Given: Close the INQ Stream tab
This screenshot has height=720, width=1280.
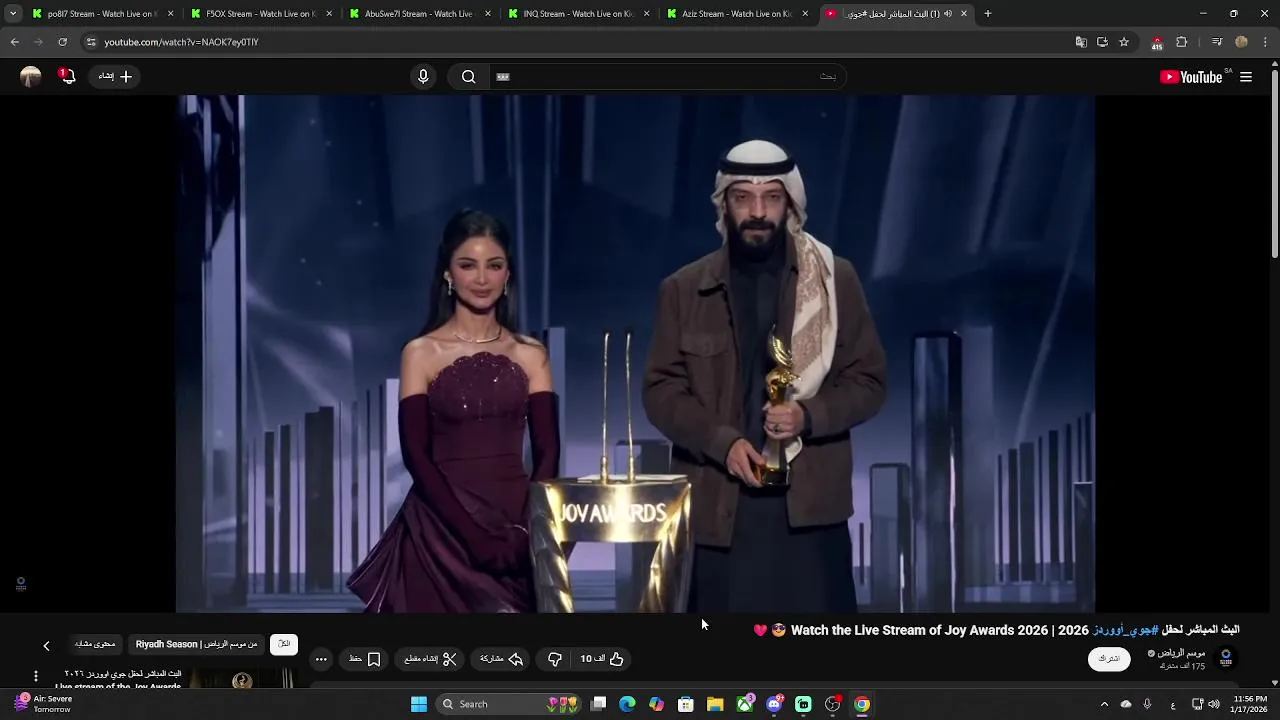Looking at the screenshot, I should (646, 14).
